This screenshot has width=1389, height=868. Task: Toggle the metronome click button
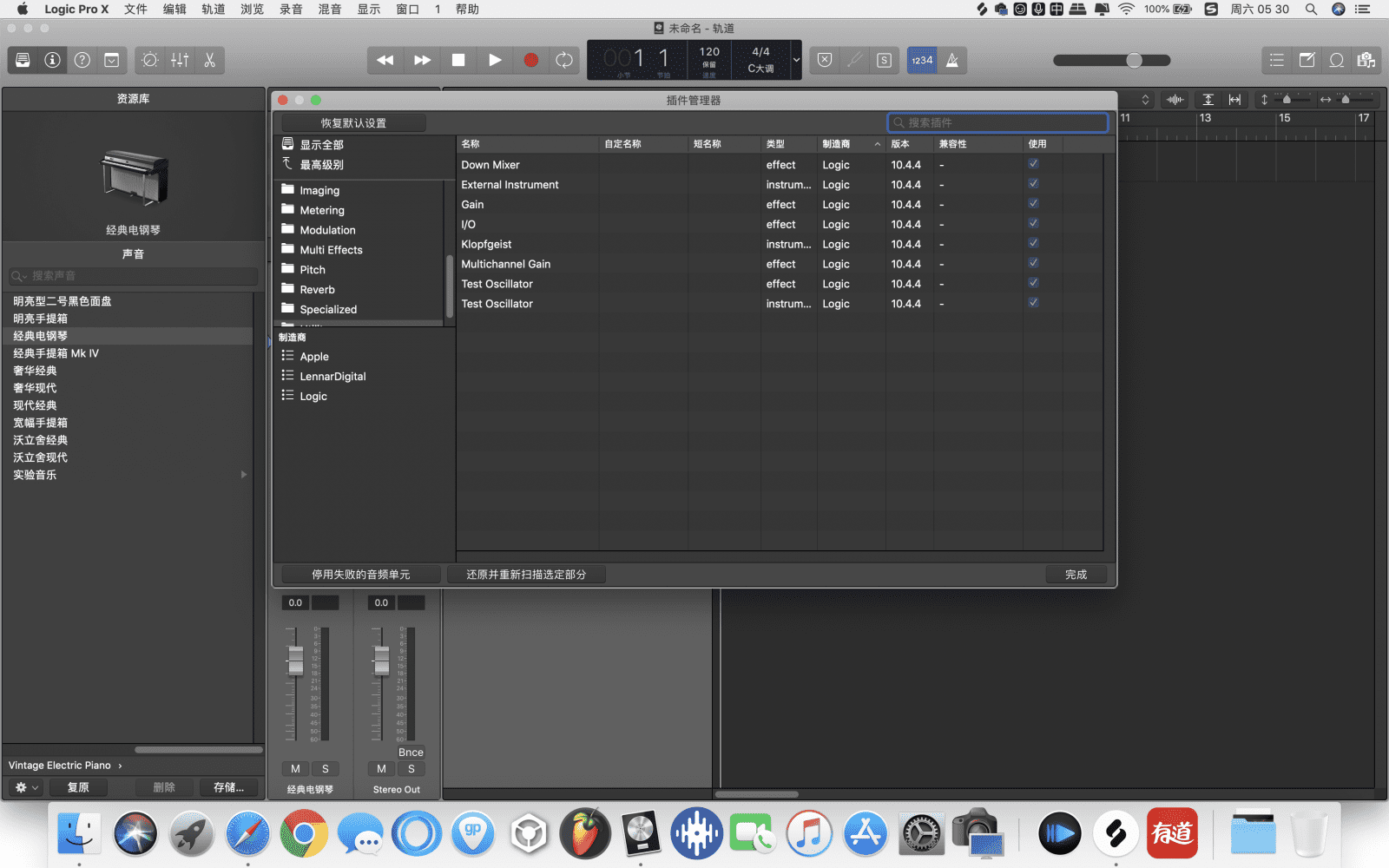pyautogui.click(x=952, y=60)
